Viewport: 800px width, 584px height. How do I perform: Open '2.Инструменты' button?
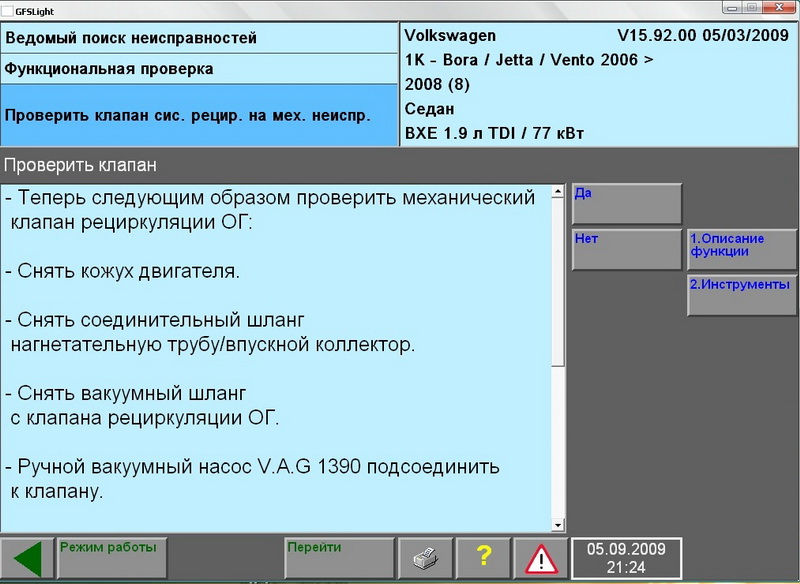point(742,295)
